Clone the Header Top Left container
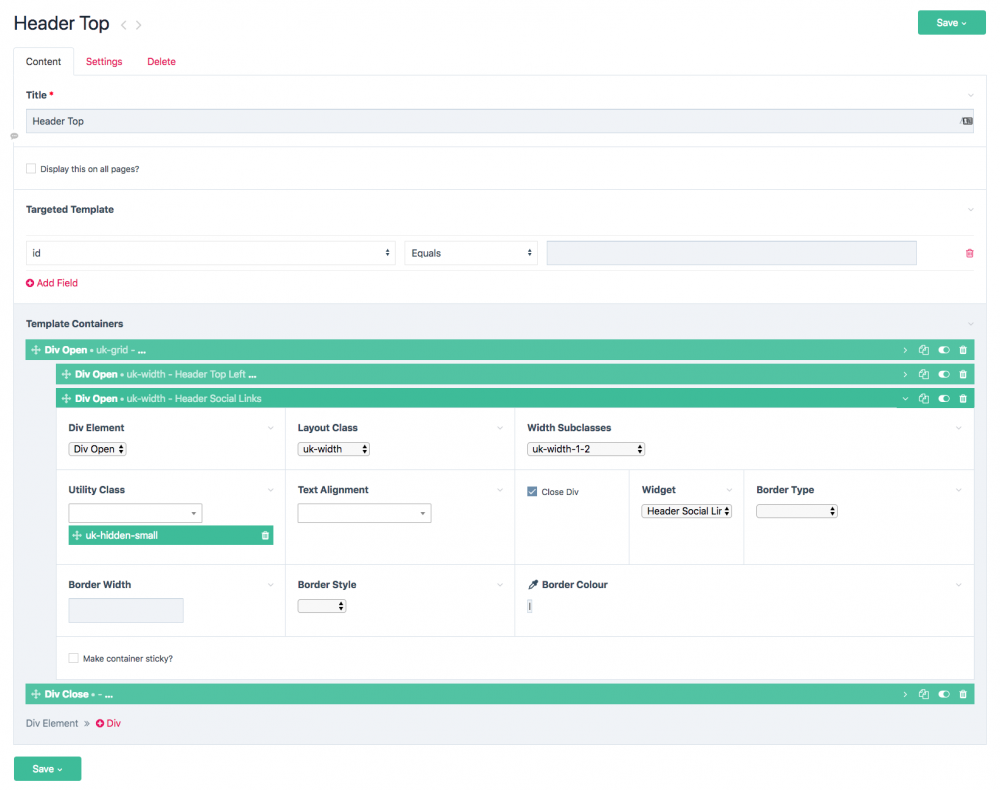 (924, 374)
